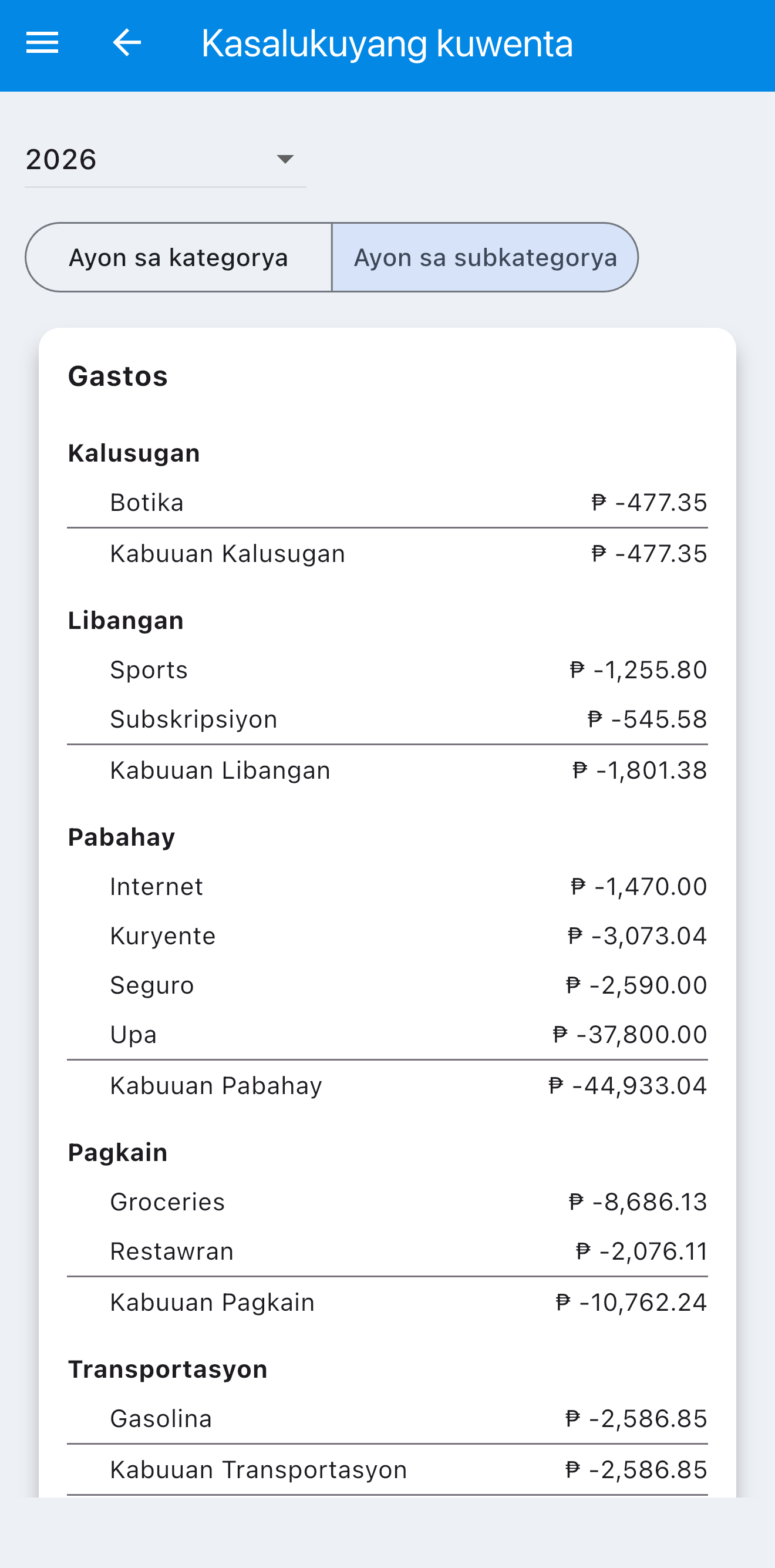Expand year selector dropdown arrow
Viewport: 775px width, 1568px height.
285,160
